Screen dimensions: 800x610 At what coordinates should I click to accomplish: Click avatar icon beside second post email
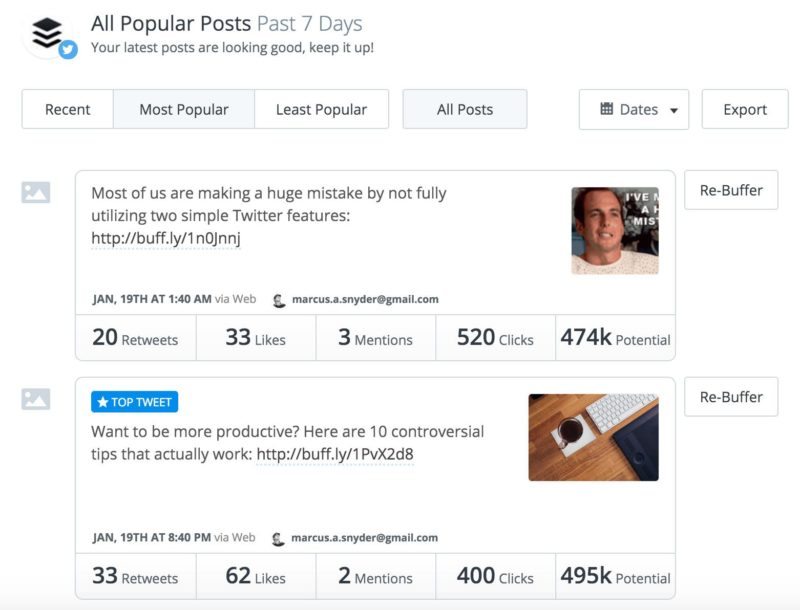278,539
